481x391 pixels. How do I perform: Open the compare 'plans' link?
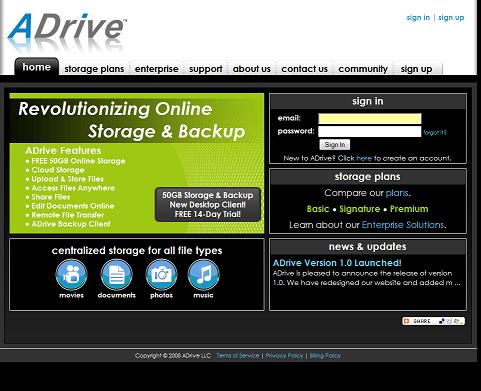click(397, 193)
